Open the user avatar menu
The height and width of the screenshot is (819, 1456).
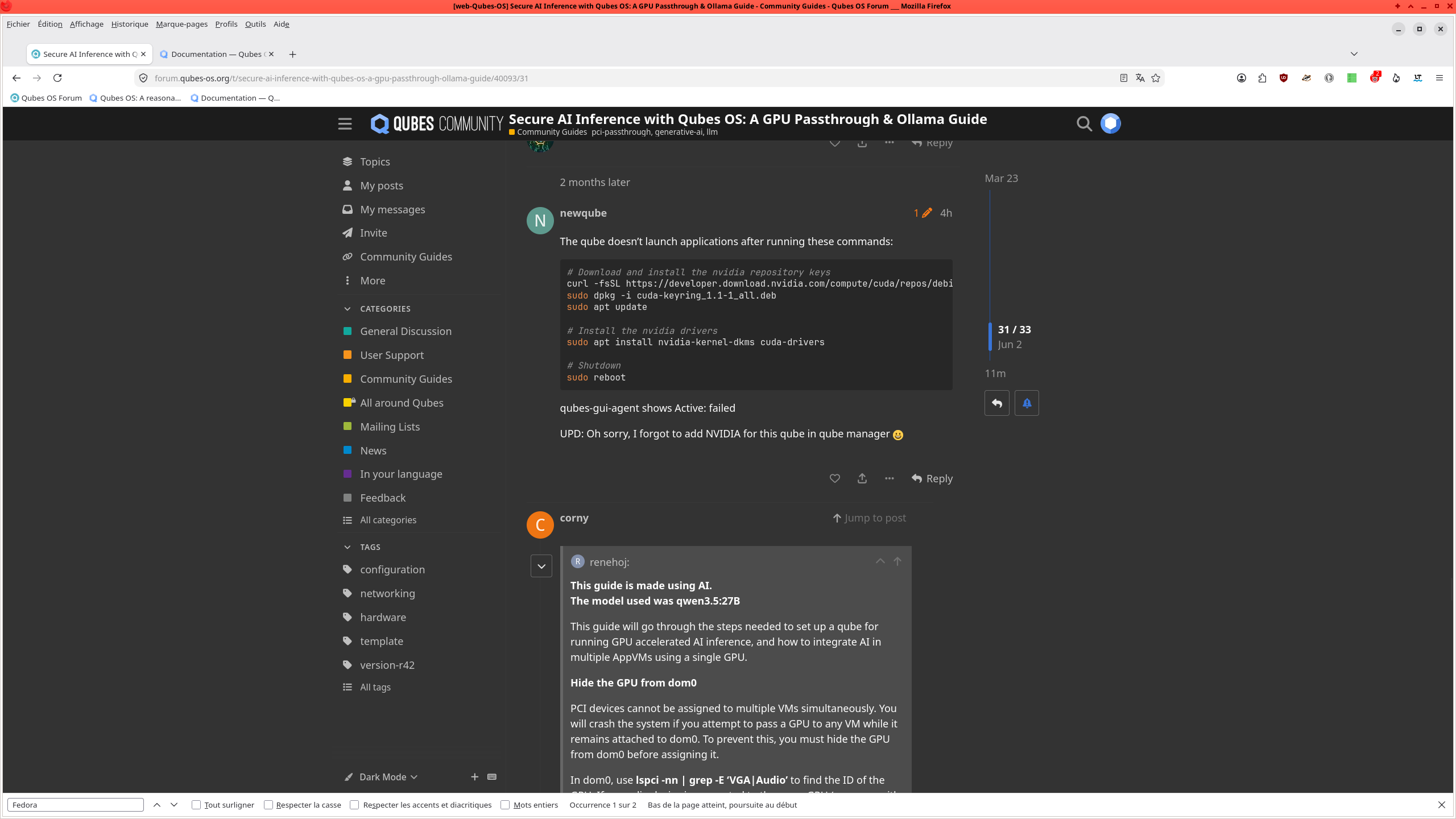(1110, 123)
